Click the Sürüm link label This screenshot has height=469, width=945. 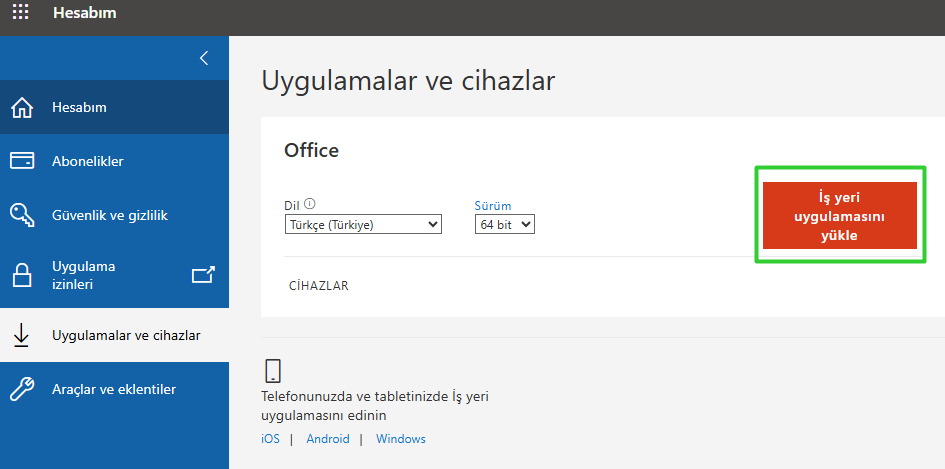point(493,206)
